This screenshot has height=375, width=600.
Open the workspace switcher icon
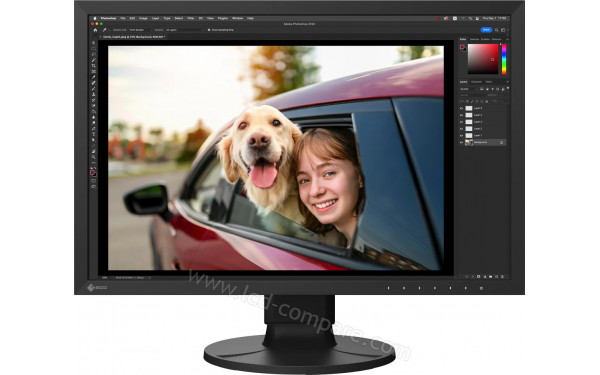click(503, 30)
